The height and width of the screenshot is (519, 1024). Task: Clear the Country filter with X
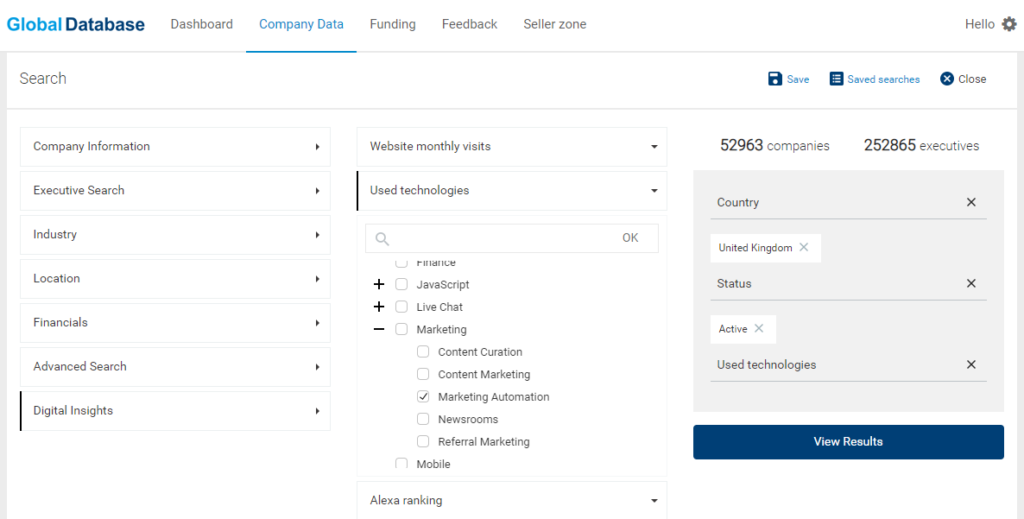click(x=971, y=202)
